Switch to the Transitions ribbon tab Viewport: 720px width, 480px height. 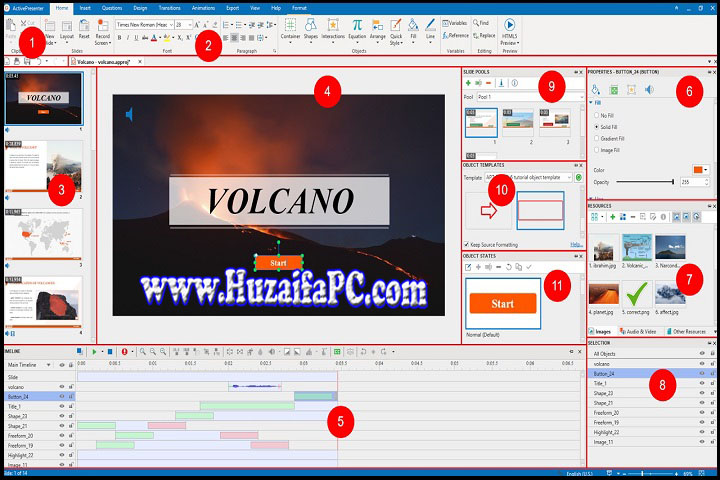coord(169,8)
